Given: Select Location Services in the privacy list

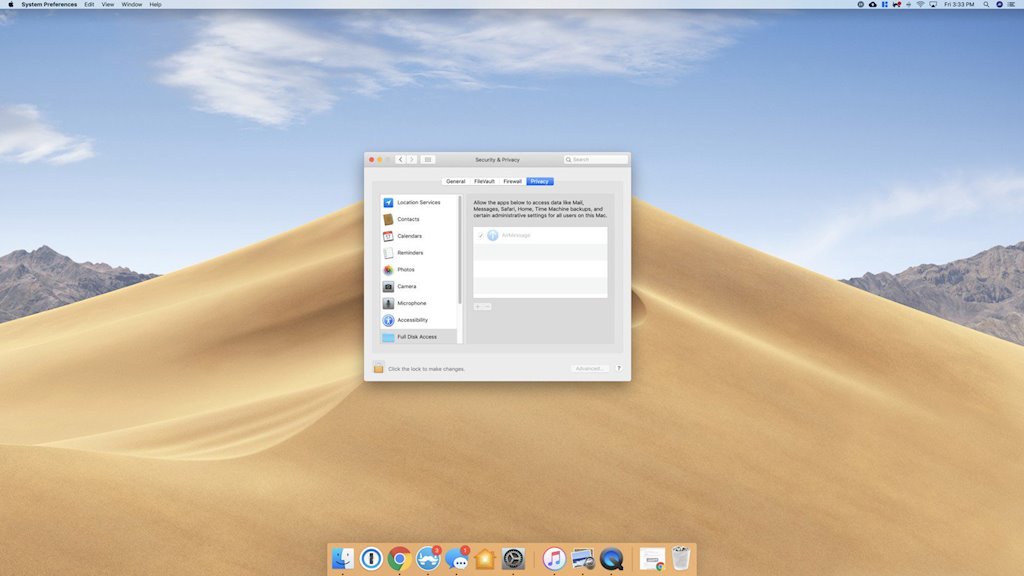Looking at the screenshot, I should pyautogui.click(x=418, y=202).
